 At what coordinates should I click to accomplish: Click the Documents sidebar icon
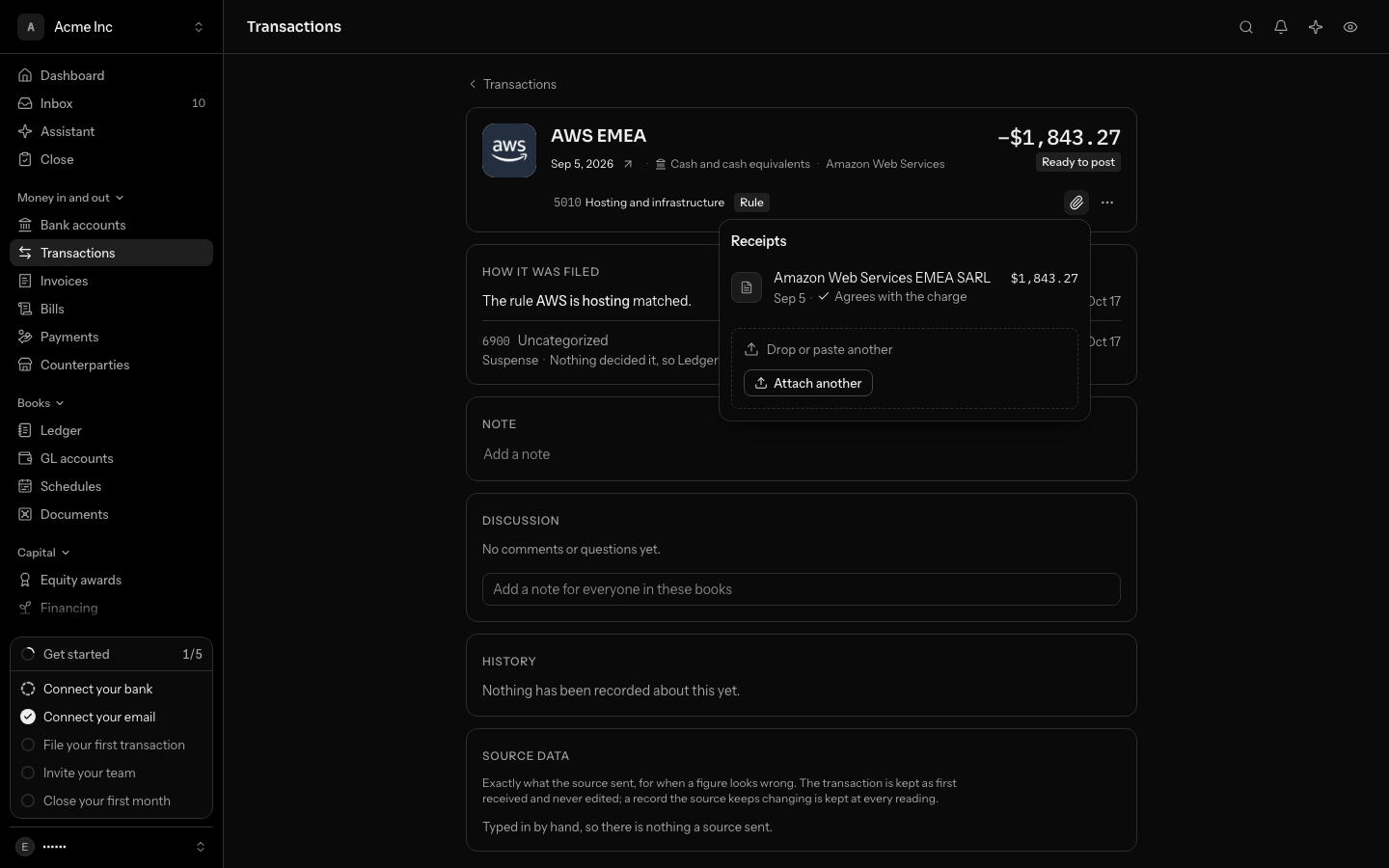pyautogui.click(x=25, y=514)
